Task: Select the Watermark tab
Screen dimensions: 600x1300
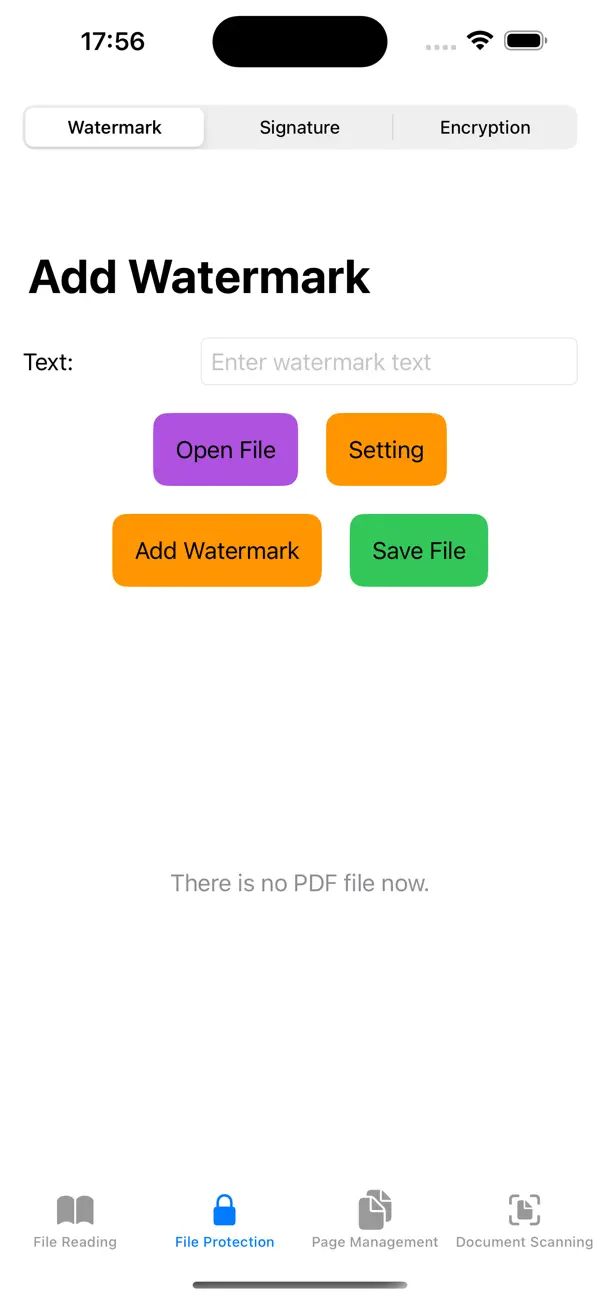Action: pyautogui.click(x=113, y=127)
